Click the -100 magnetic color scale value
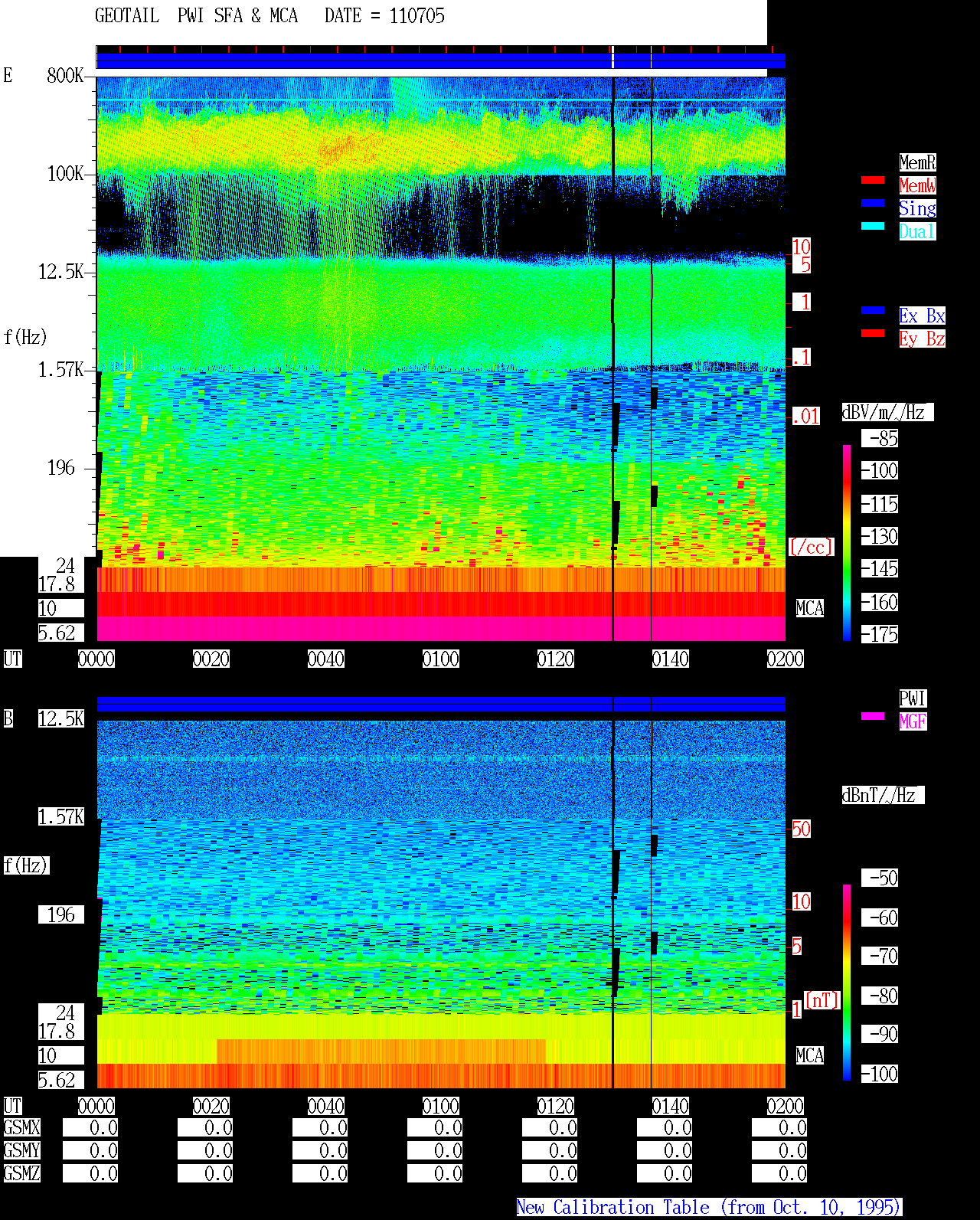Image resolution: width=980 pixels, height=1220 pixels. coord(880,1074)
